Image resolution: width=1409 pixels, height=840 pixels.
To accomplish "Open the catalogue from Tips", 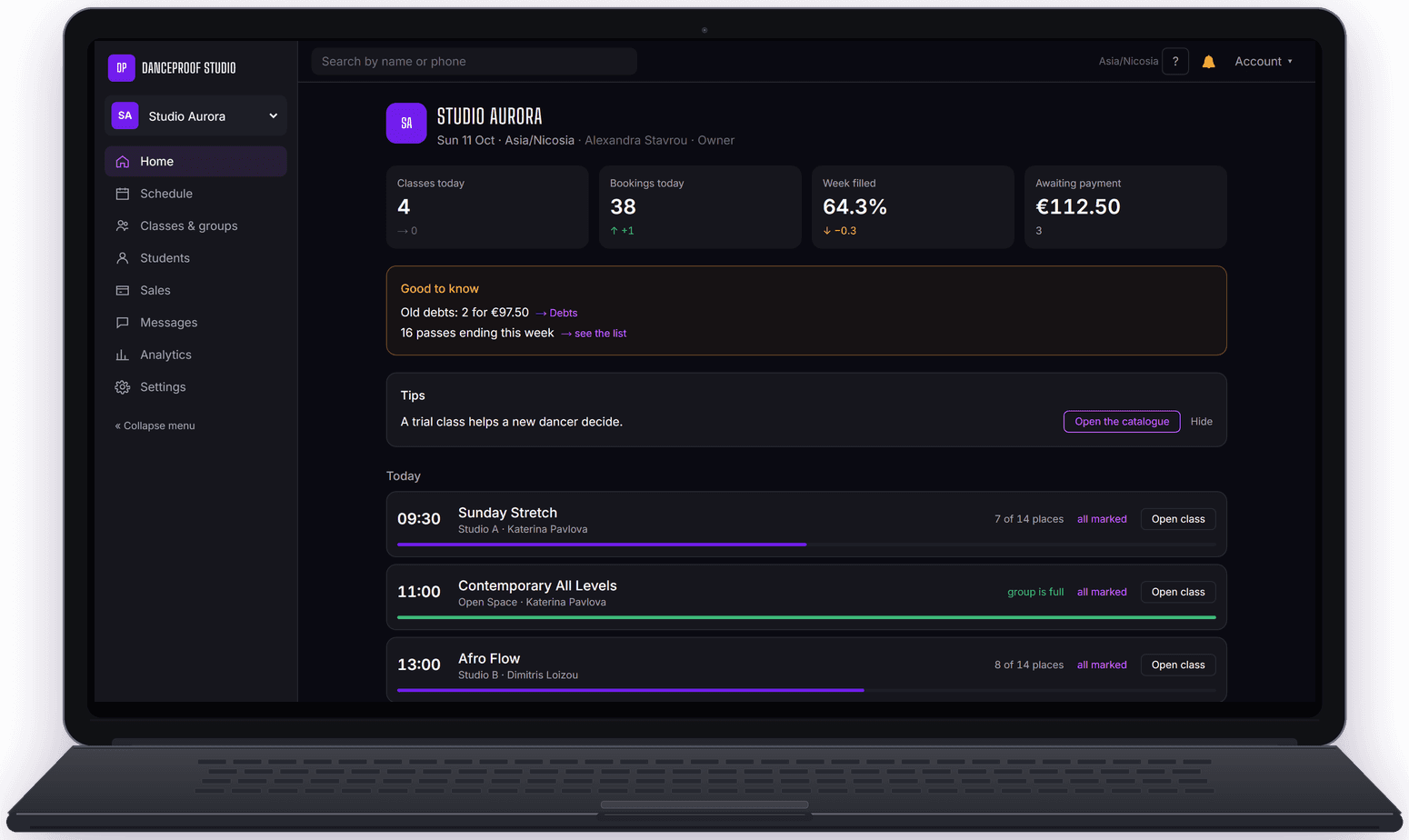I will [1122, 422].
